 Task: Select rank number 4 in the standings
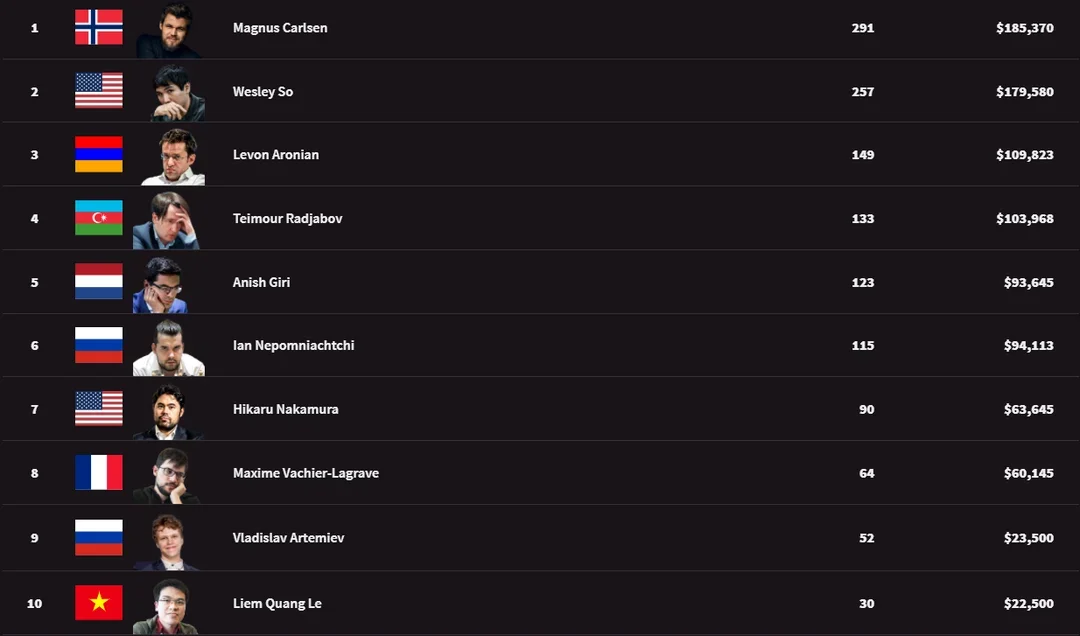(34, 218)
